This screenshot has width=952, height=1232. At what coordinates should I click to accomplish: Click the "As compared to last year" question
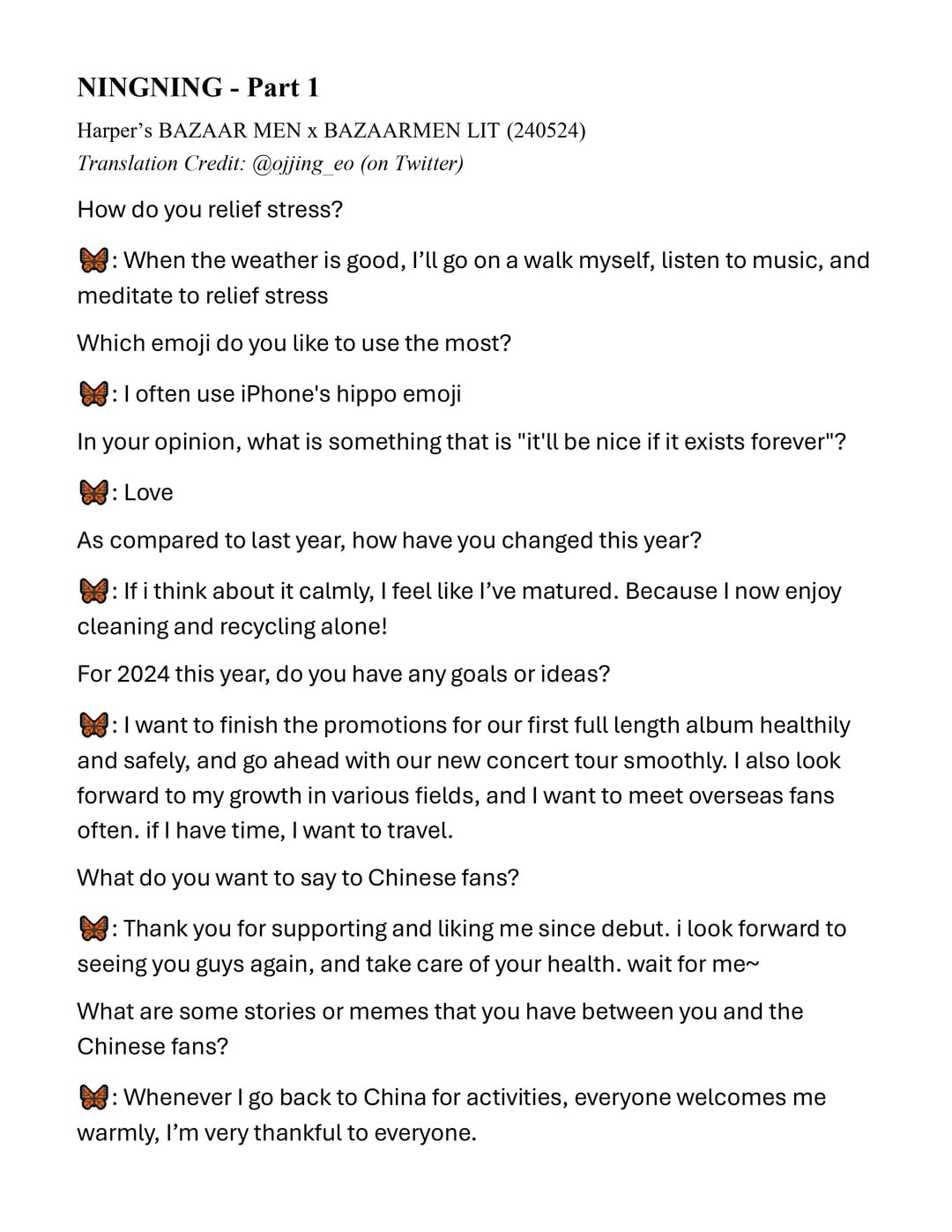389,541
